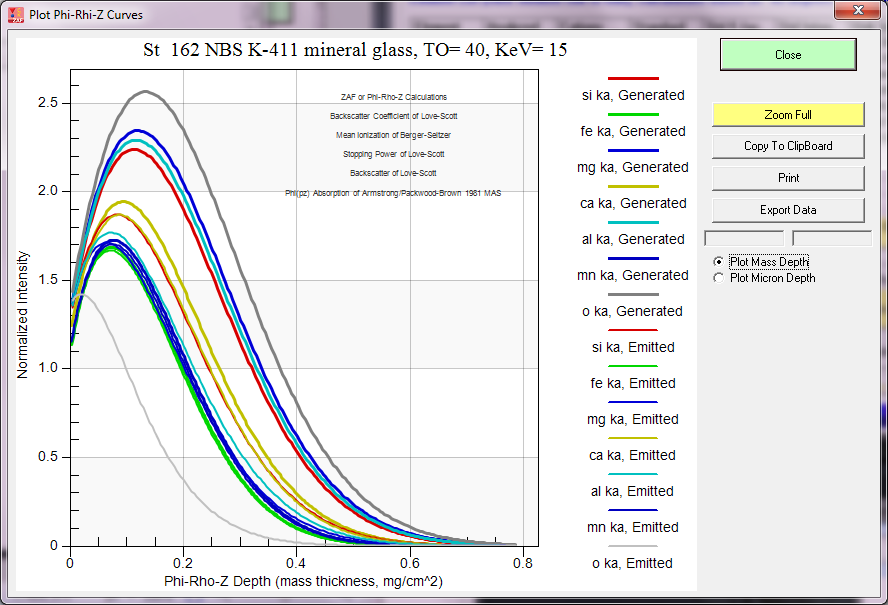Click the Export Data button
The width and height of the screenshot is (888, 605).
click(x=788, y=210)
